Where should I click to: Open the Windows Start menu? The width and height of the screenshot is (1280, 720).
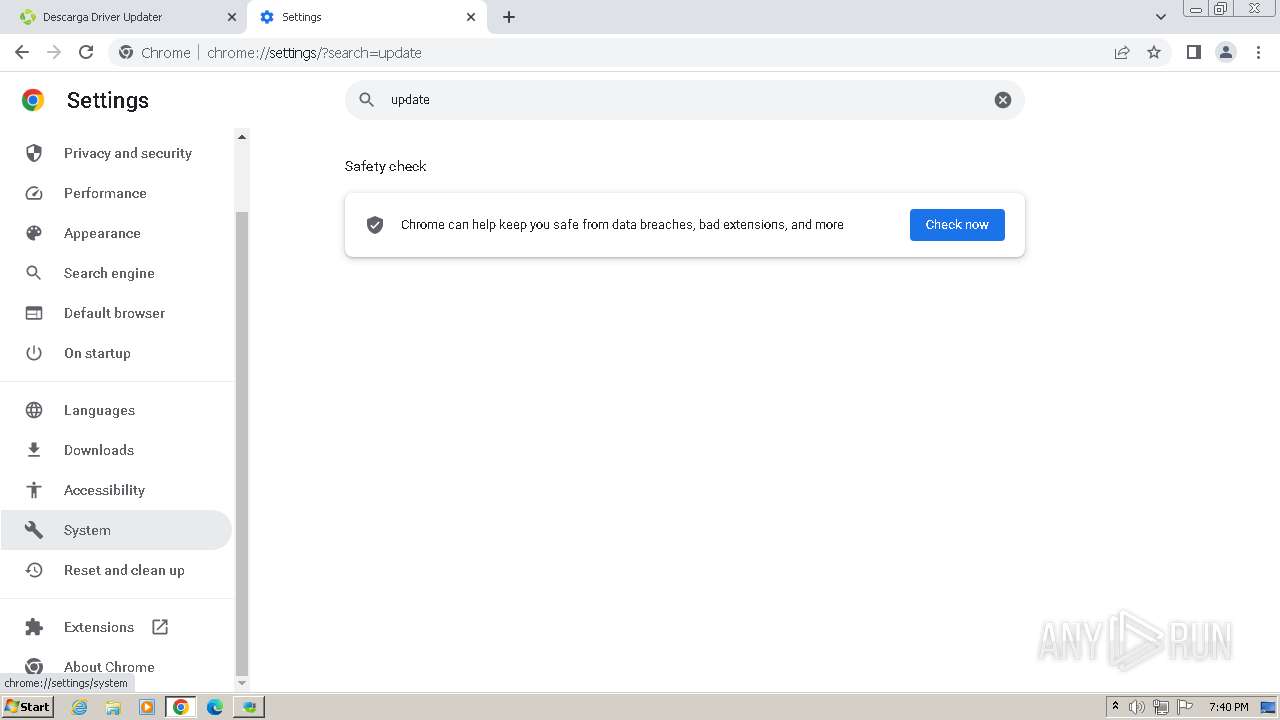27,707
